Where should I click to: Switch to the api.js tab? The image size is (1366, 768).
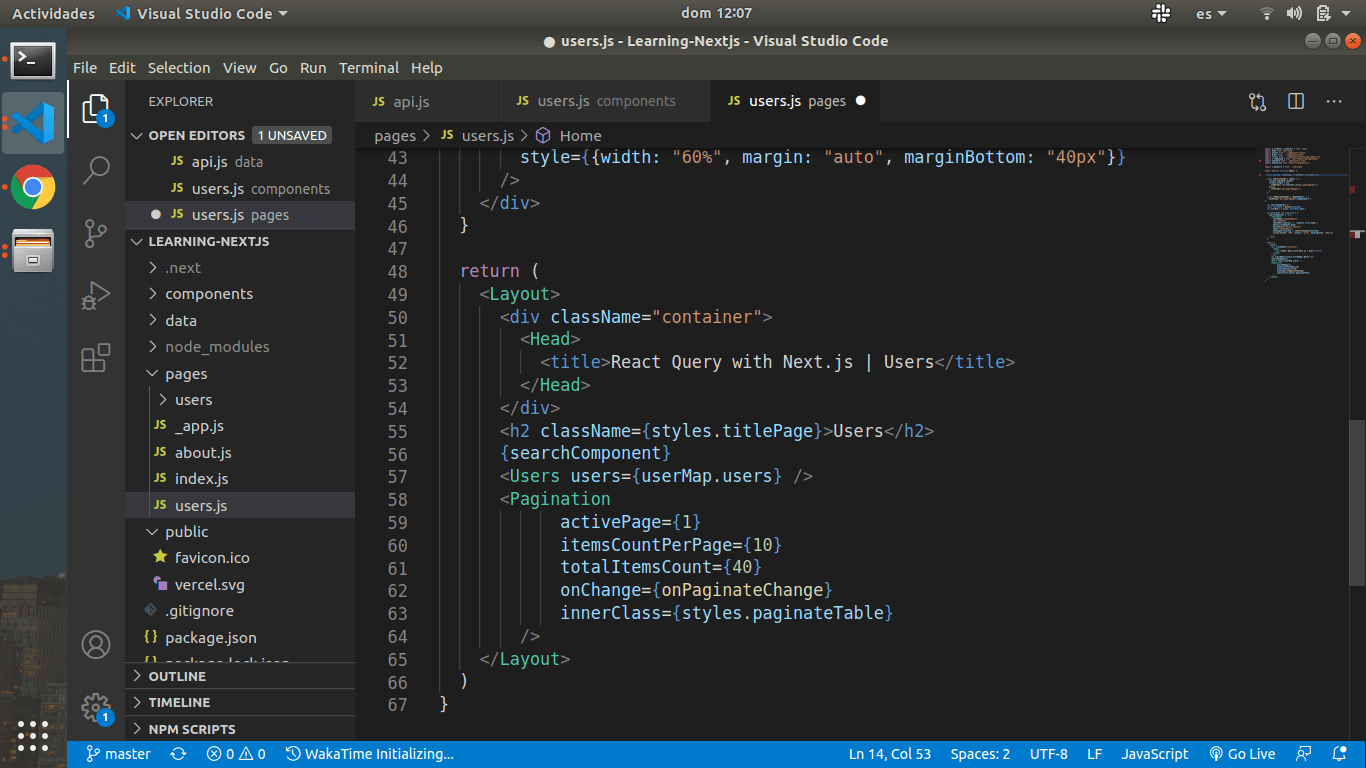click(x=411, y=101)
